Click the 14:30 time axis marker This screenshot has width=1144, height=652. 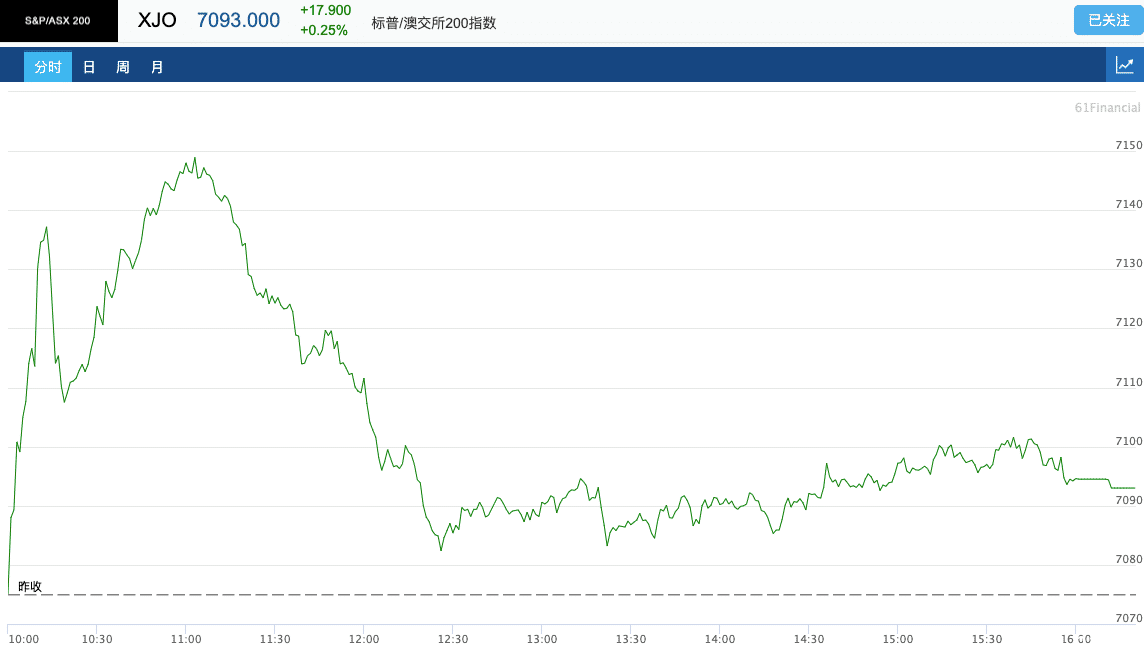808,639
